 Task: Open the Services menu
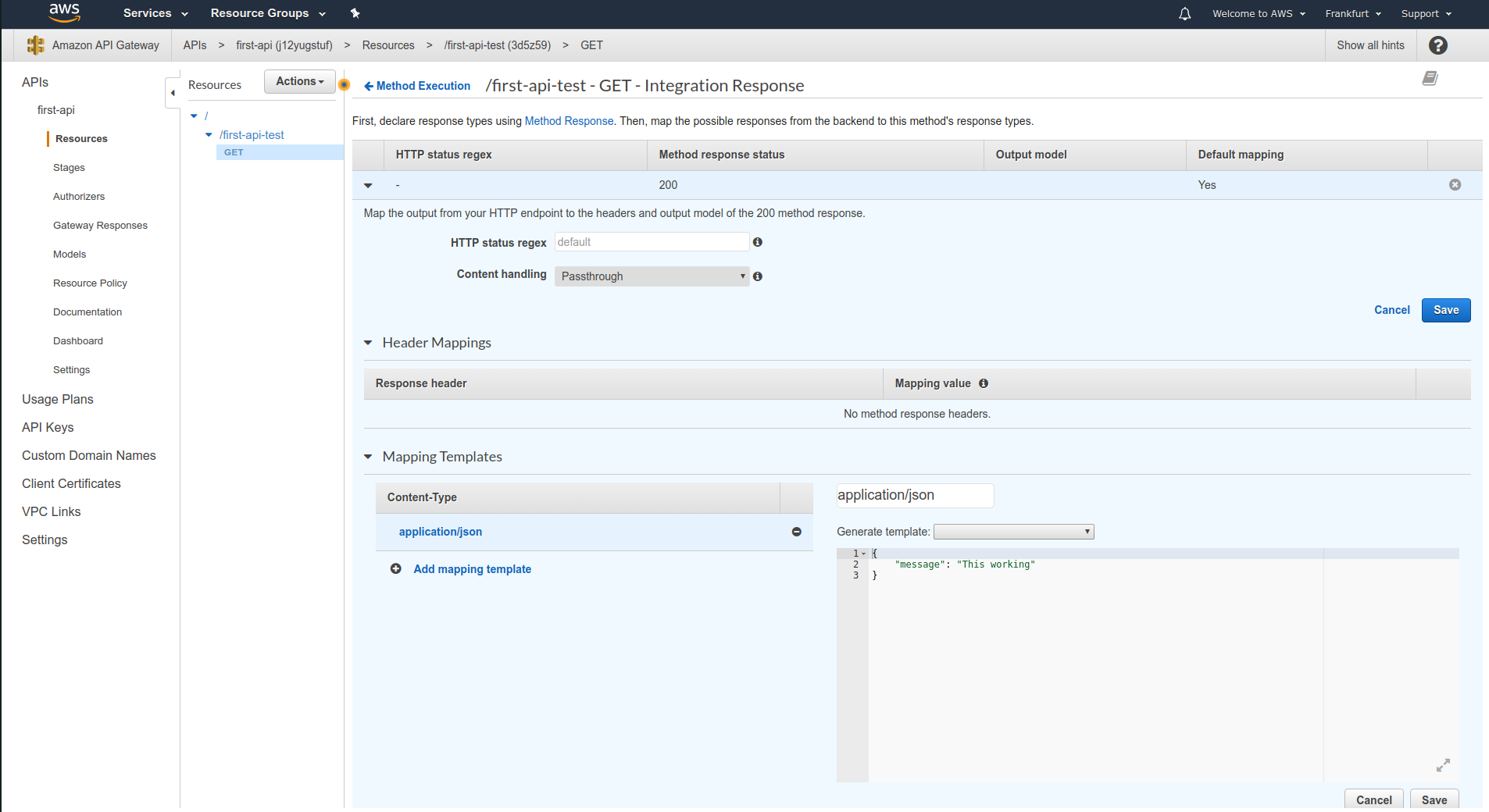155,13
